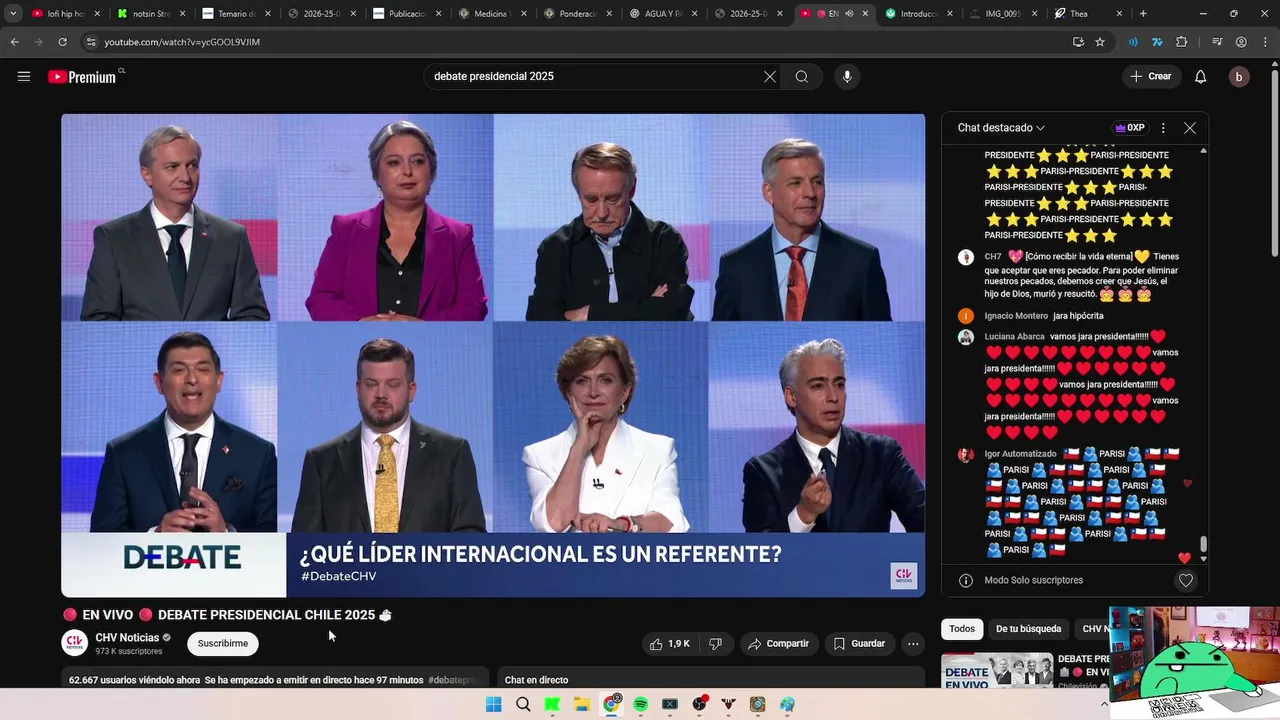Click chat user CH7
Viewport: 1280px width, 720px height.
click(x=993, y=257)
